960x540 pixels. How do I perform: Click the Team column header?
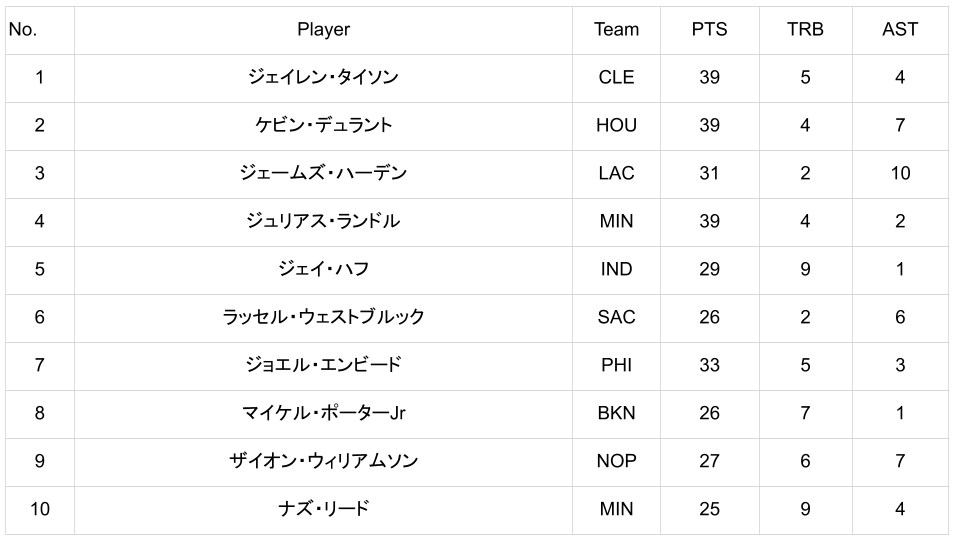[x=616, y=30]
